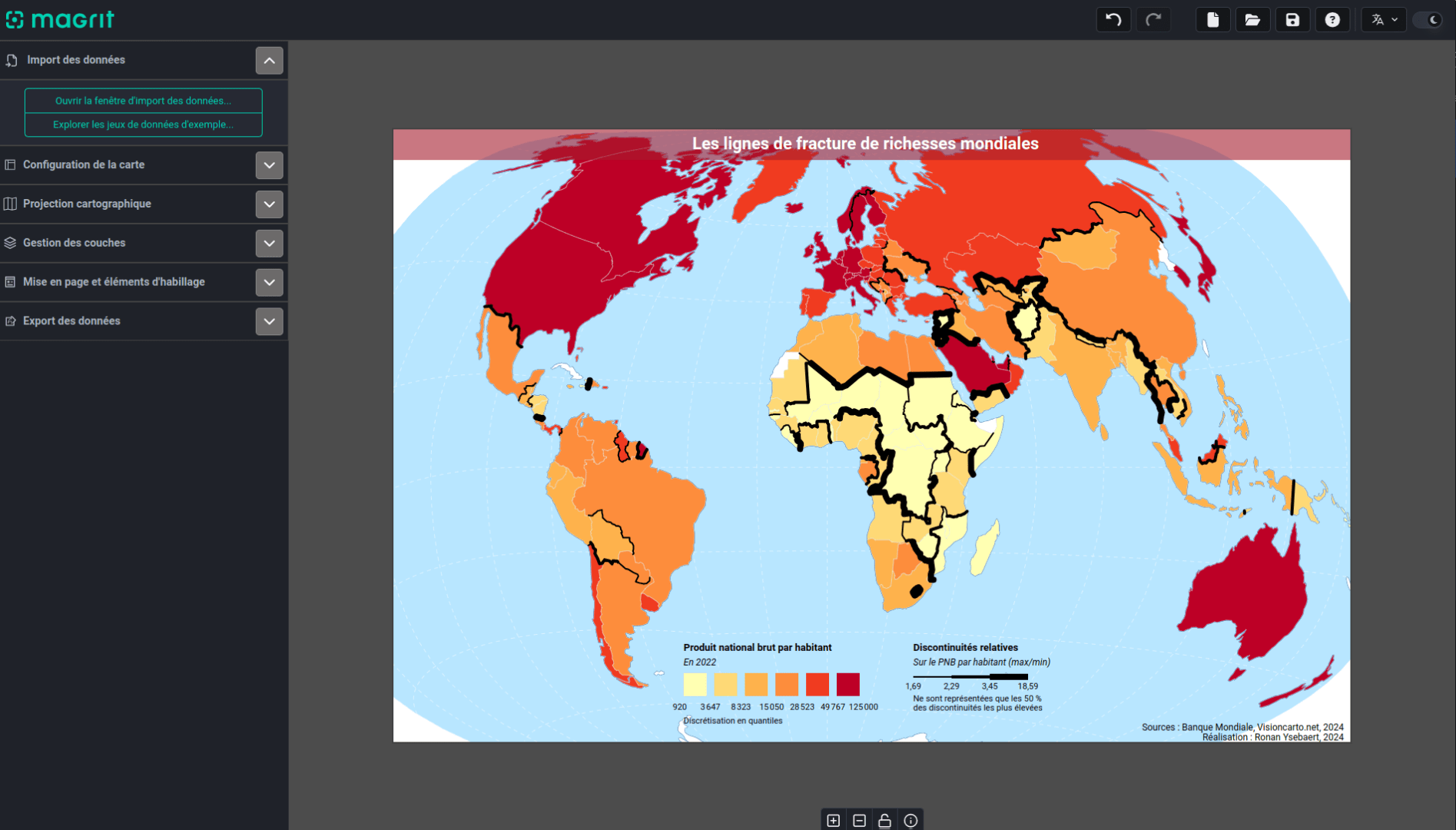Open the Gestion des couches panel
1456x830 pixels.
[x=269, y=244]
